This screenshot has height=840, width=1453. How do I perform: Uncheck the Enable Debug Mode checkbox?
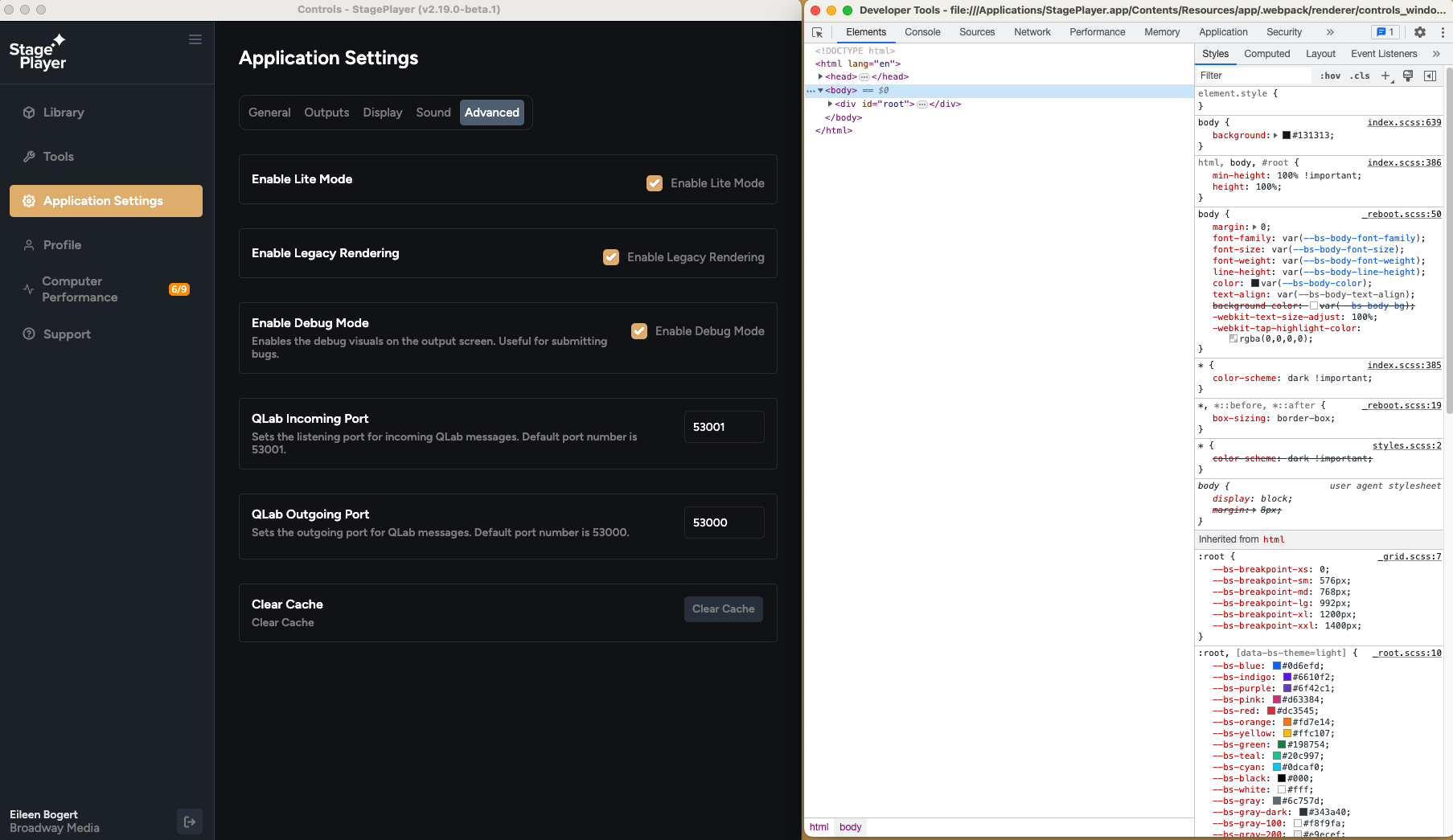click(639, 331)
